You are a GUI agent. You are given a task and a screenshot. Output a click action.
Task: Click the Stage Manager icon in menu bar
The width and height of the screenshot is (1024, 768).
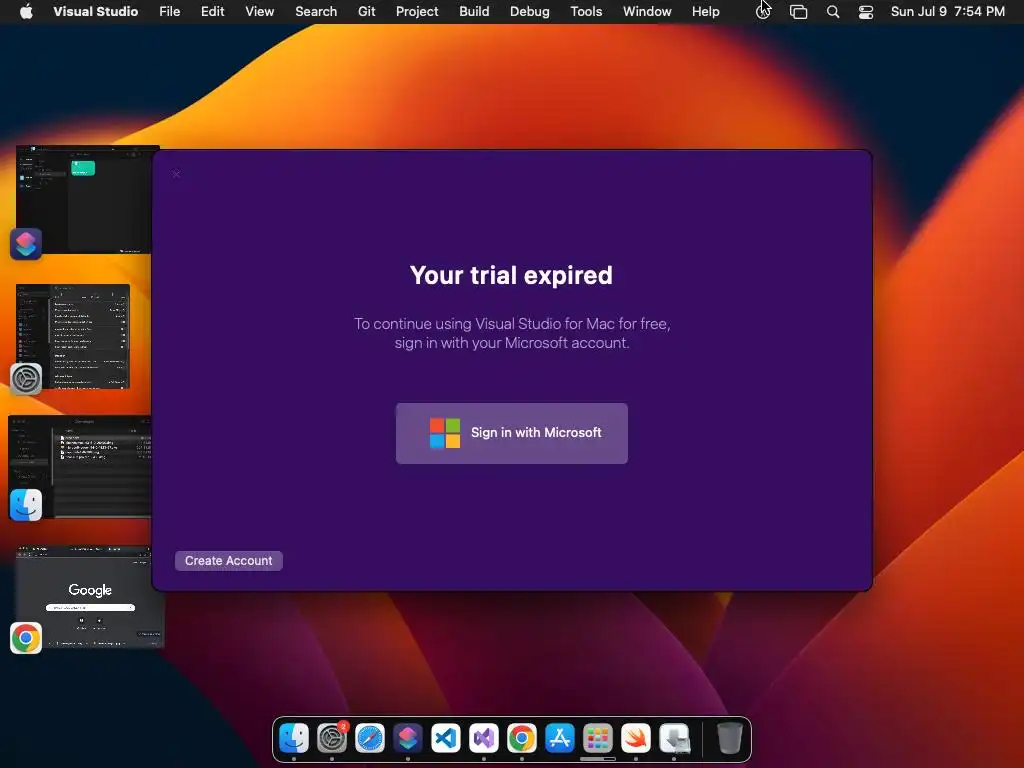point(798,12)
